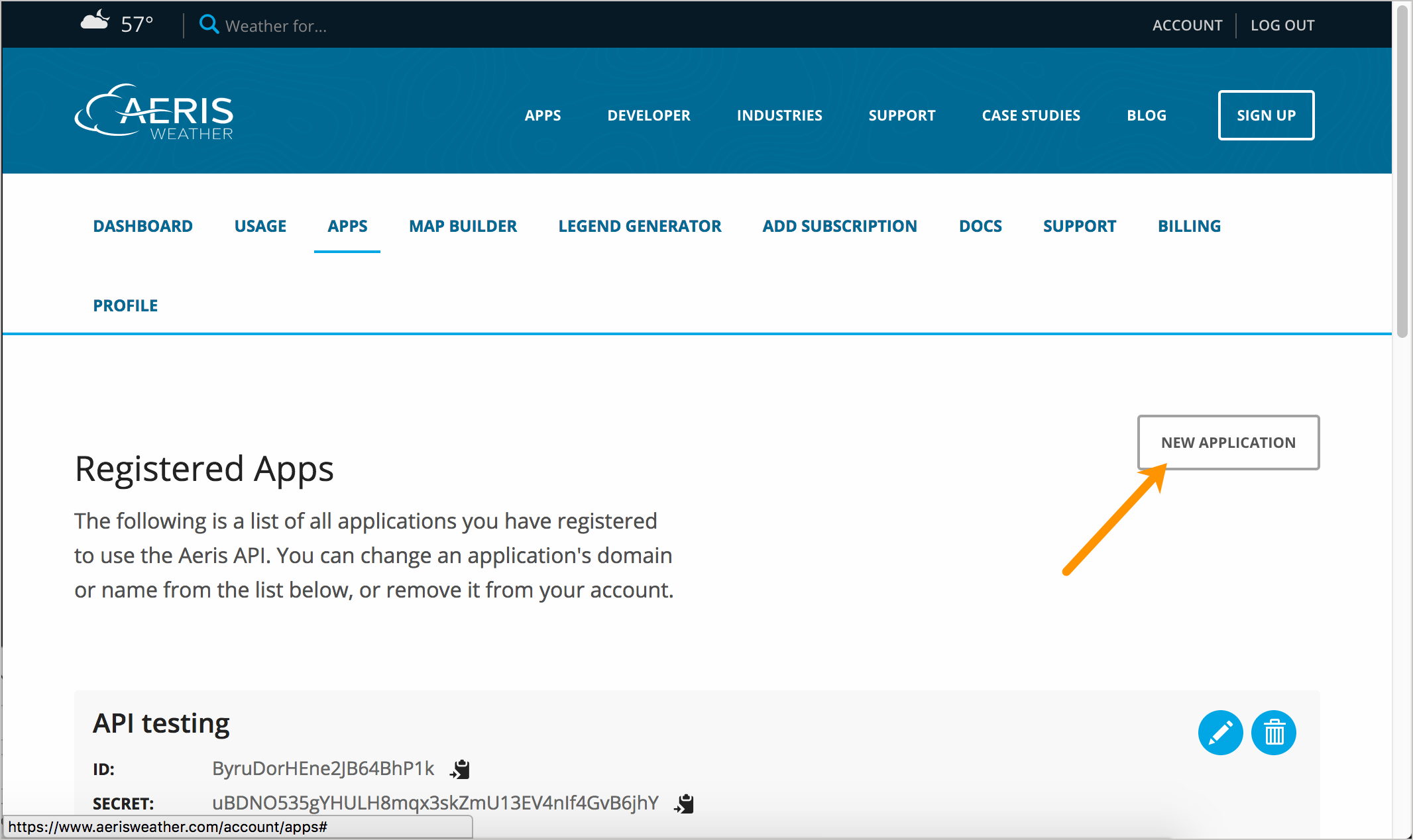Open the DEVELOPER menu item
1413x840 pixels.
tap(649, 115)
